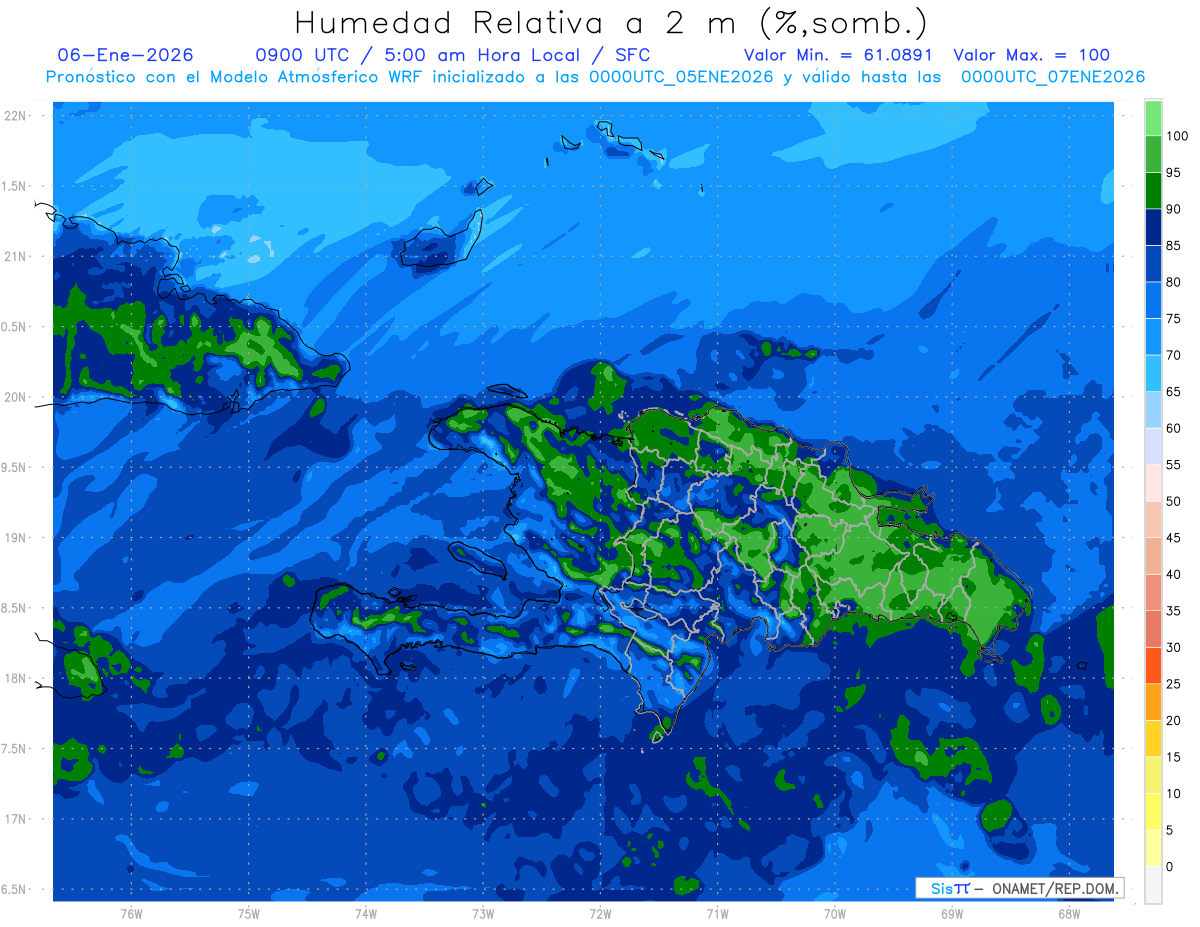Click the red-orange swatch between 25 and 30

1153,665
